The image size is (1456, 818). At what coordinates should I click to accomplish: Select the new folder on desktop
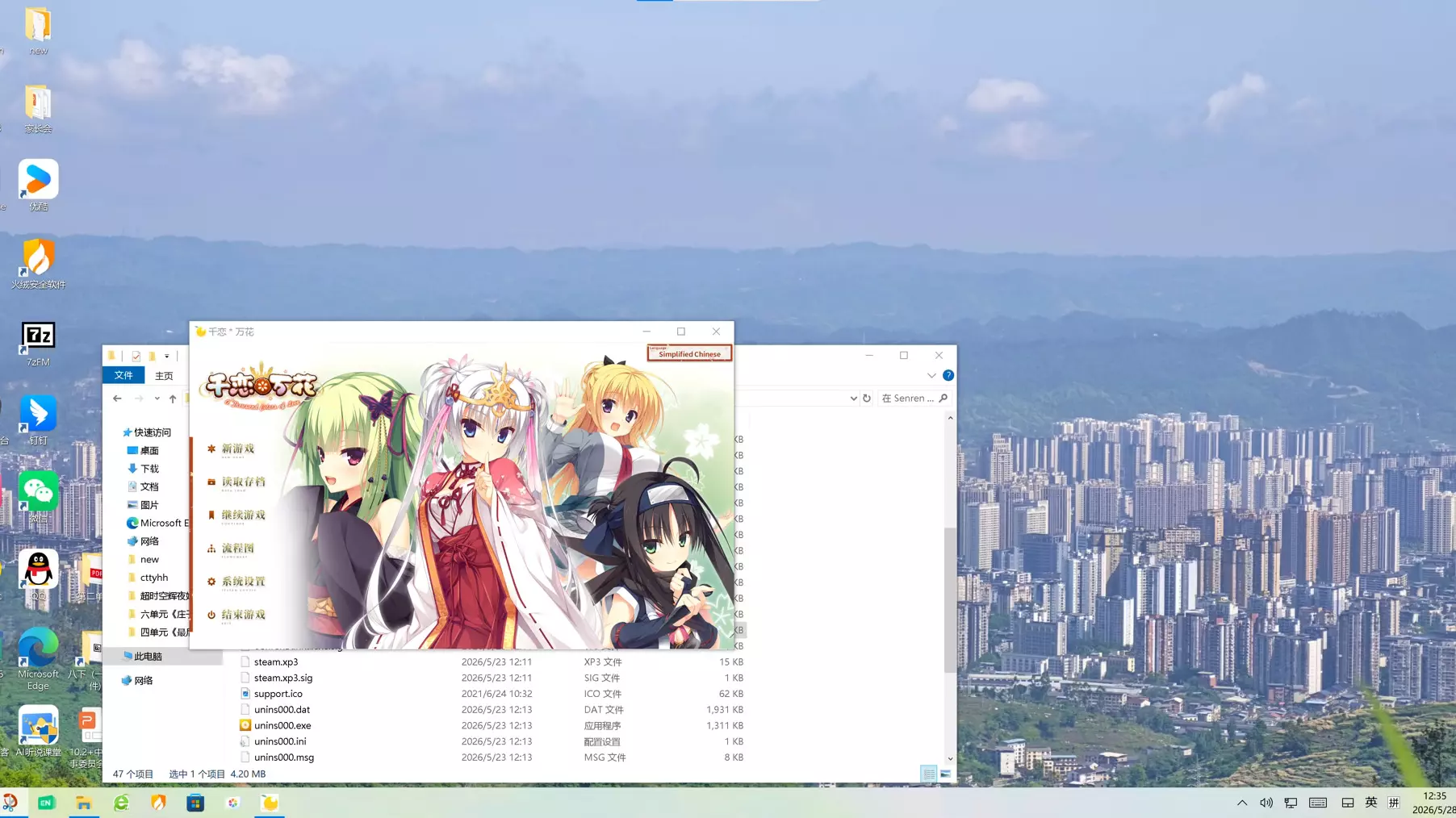coord(38,31)
